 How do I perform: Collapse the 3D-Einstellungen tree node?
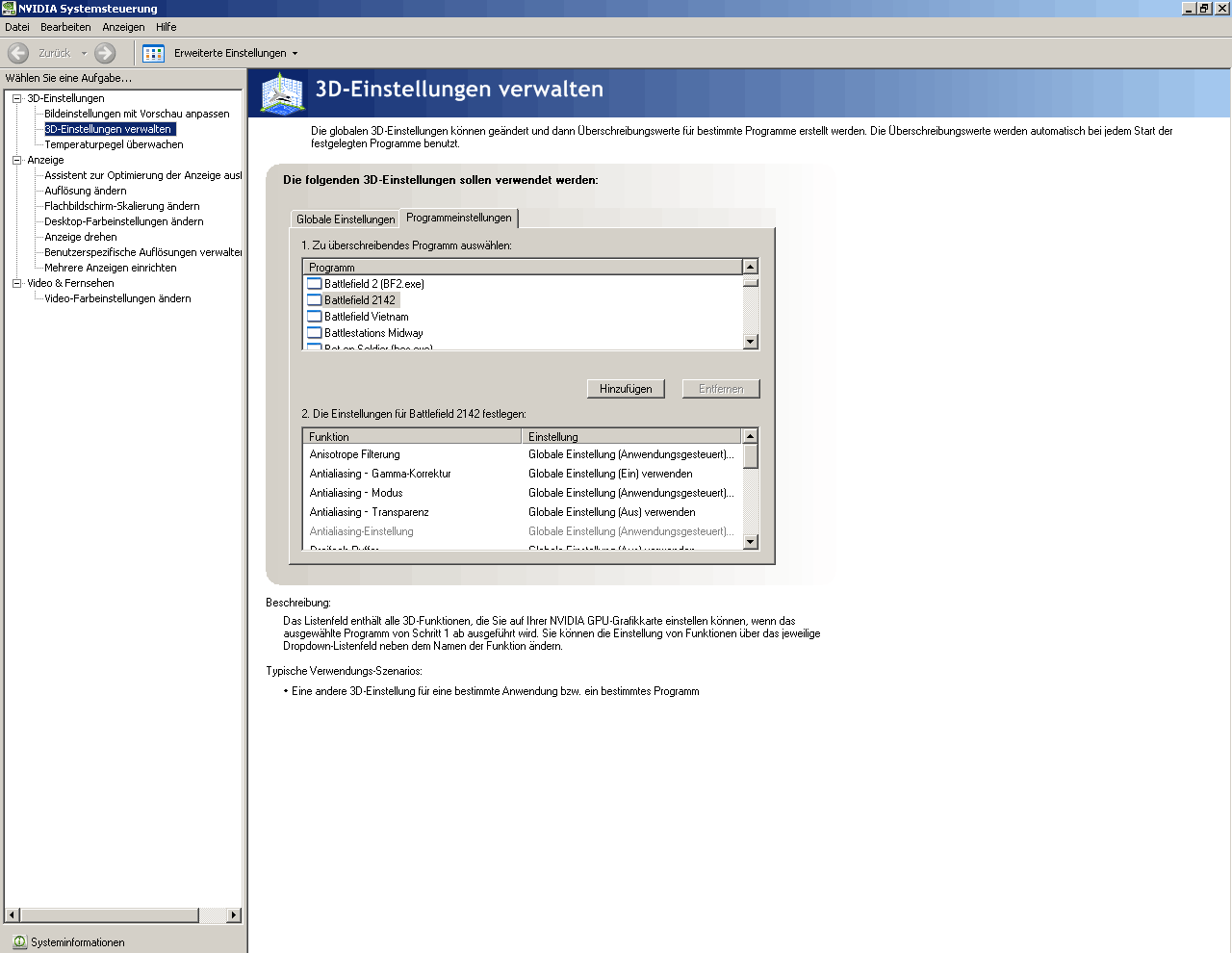(16, 98)
